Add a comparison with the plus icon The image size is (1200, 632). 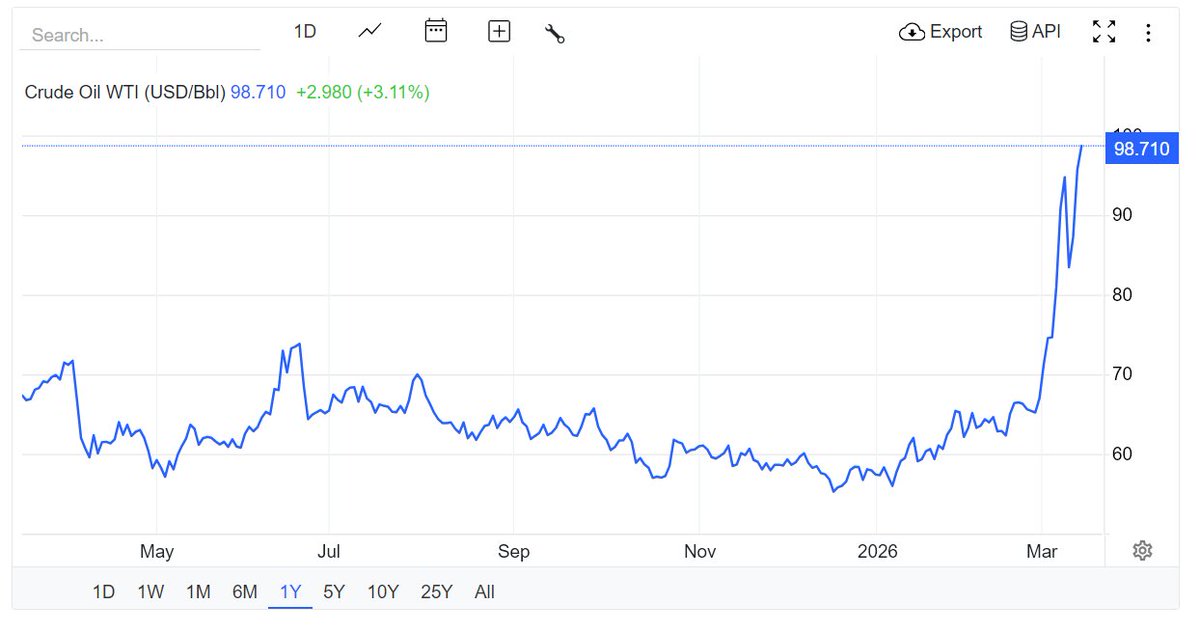click(x=499, y=32)
